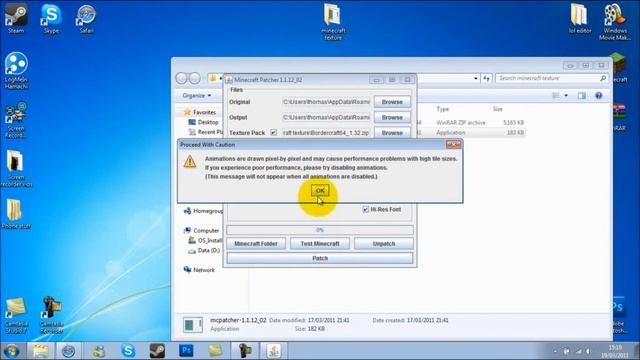Open the lol editor desktop folder

pyautogui.click(x=580, y=18)
